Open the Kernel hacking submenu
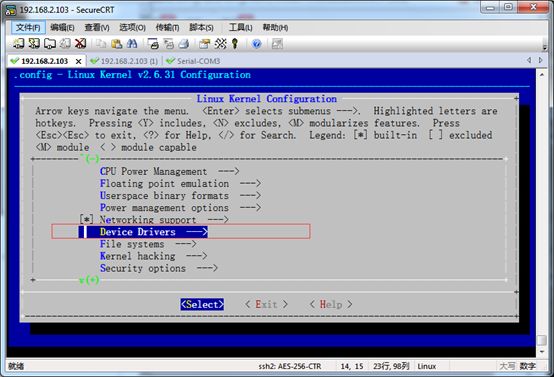The height and width of the screenshot is (377, 554). 153,256
